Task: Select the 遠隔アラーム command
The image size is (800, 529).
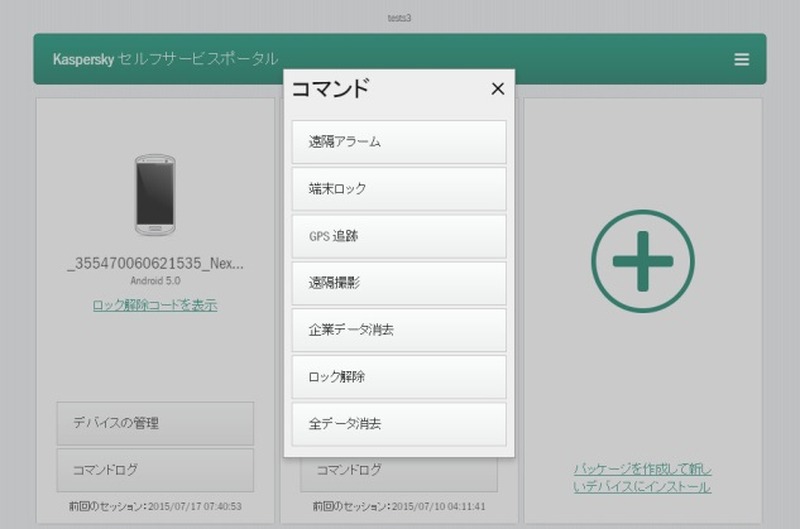Action: (398, 142)
